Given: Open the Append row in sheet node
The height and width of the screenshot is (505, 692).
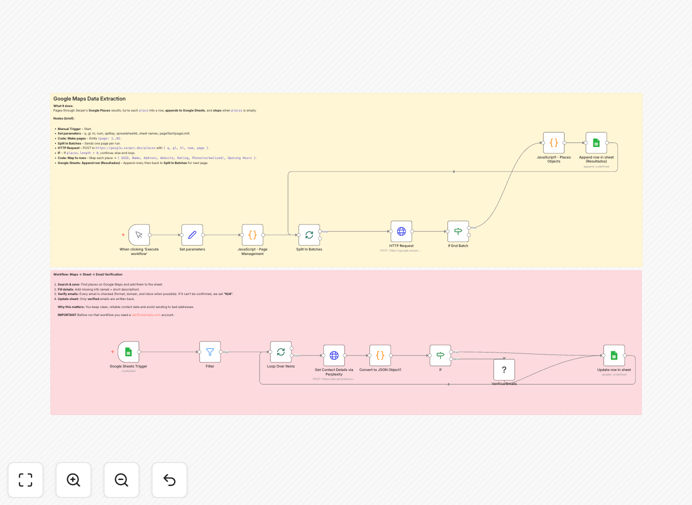Looking at the screenshot, I should [x=596, y=143].
